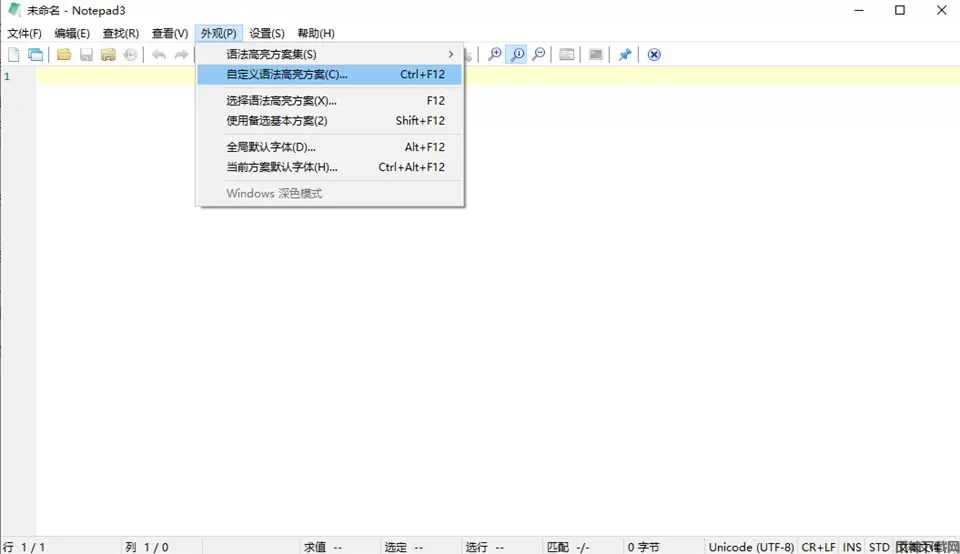
Task: Open the 查找(R) menu
Action: pyautogui.click(x=121, y=33)
